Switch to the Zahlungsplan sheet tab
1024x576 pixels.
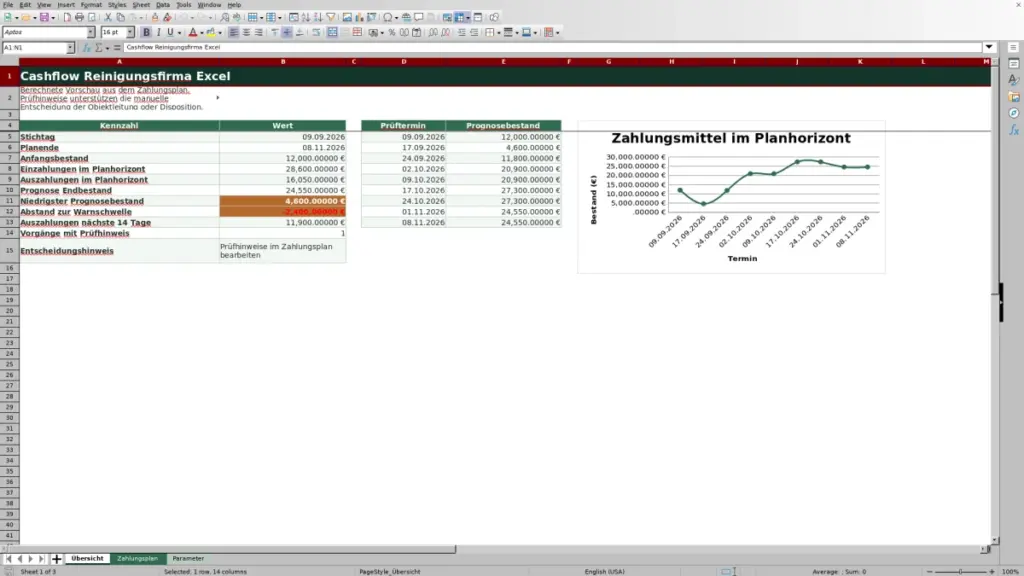137,559
